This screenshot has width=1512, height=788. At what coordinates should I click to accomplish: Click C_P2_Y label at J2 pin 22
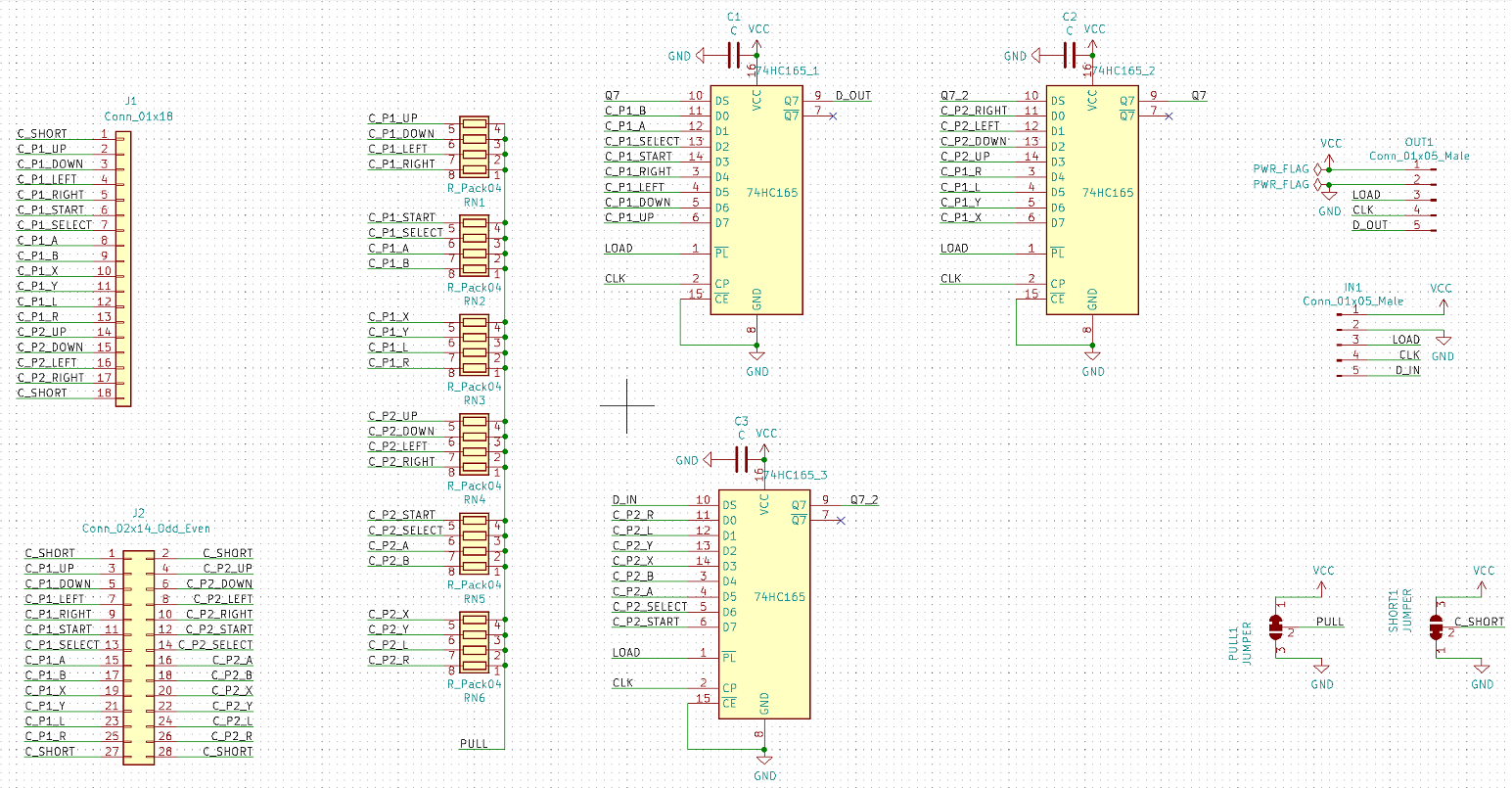click(232, 706)
